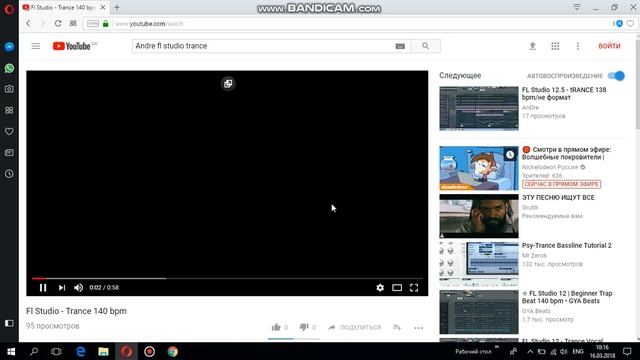Select the Fl Studio - Trance tab
This screenshot has width=640, height=360.
tap(63, 7)
